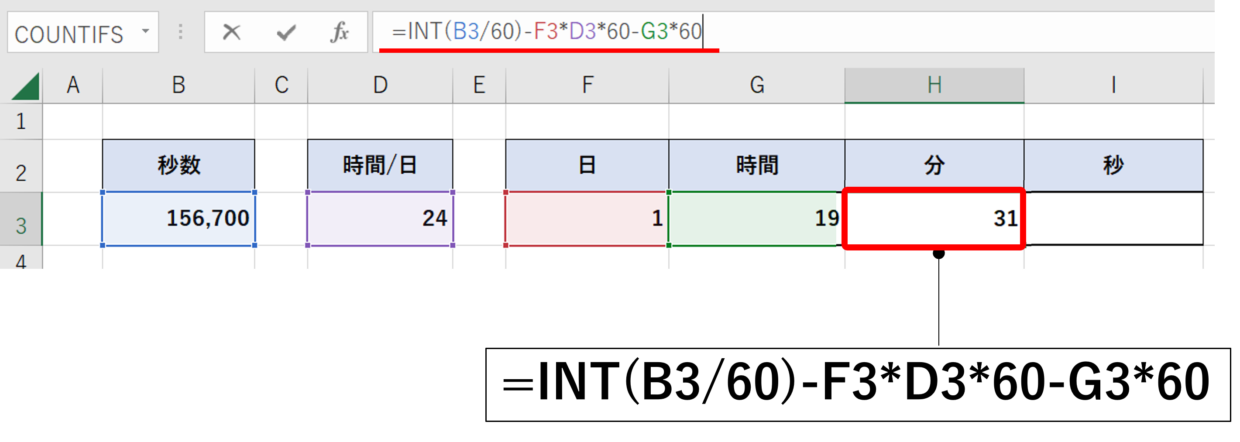1240x442 pixels.
Task: Click cell B3 containing 156,700
Action: pyautogui.click(x=179, y=218)
